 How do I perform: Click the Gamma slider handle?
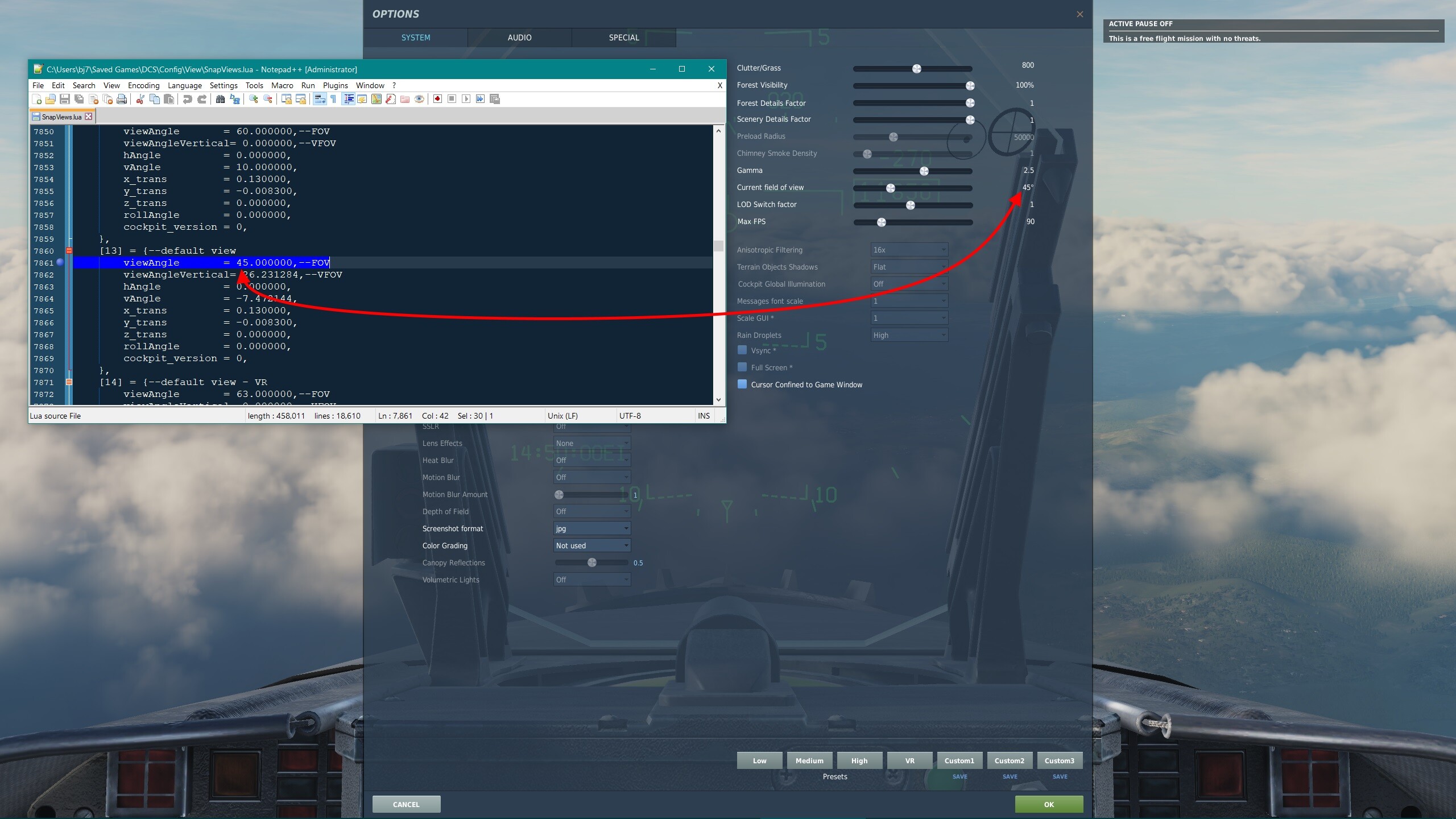(924, 171)
